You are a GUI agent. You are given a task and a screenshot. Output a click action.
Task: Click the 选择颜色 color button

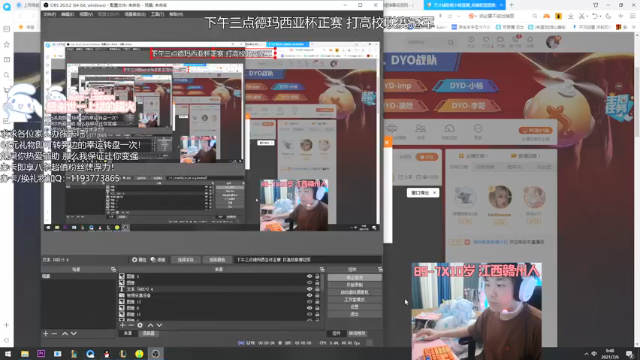(x=217, y=260)
